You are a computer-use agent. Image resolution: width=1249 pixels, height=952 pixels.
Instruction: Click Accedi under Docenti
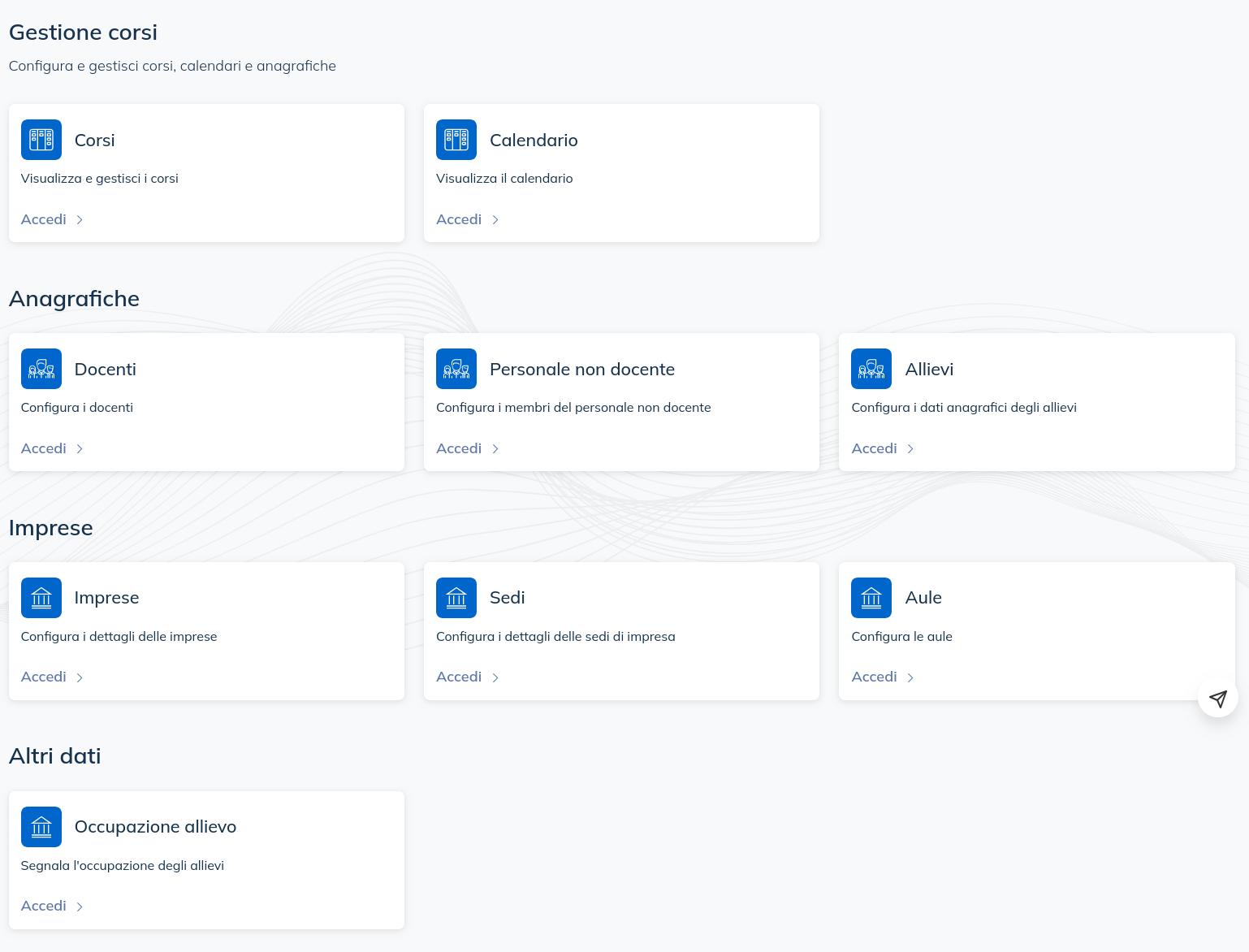(45, 448)
